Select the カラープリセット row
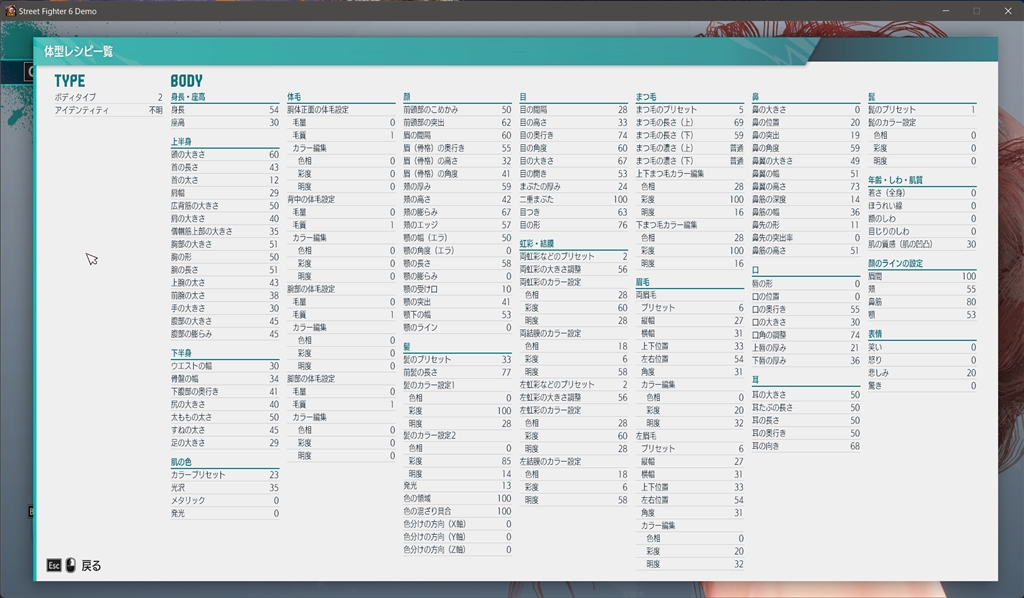 (x=225, y=475)
